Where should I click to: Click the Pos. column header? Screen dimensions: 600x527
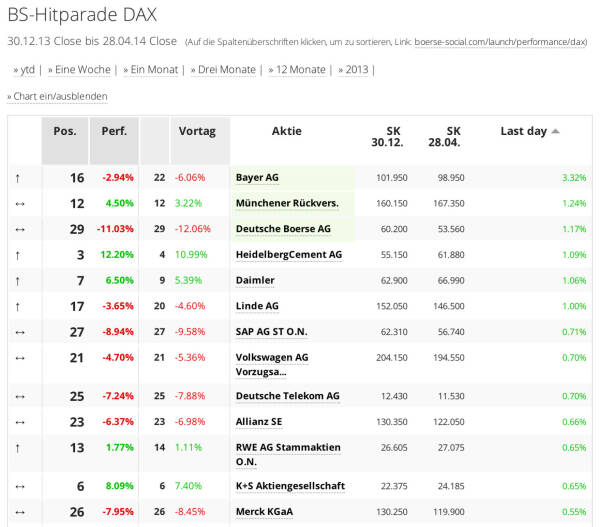(65, 131)
